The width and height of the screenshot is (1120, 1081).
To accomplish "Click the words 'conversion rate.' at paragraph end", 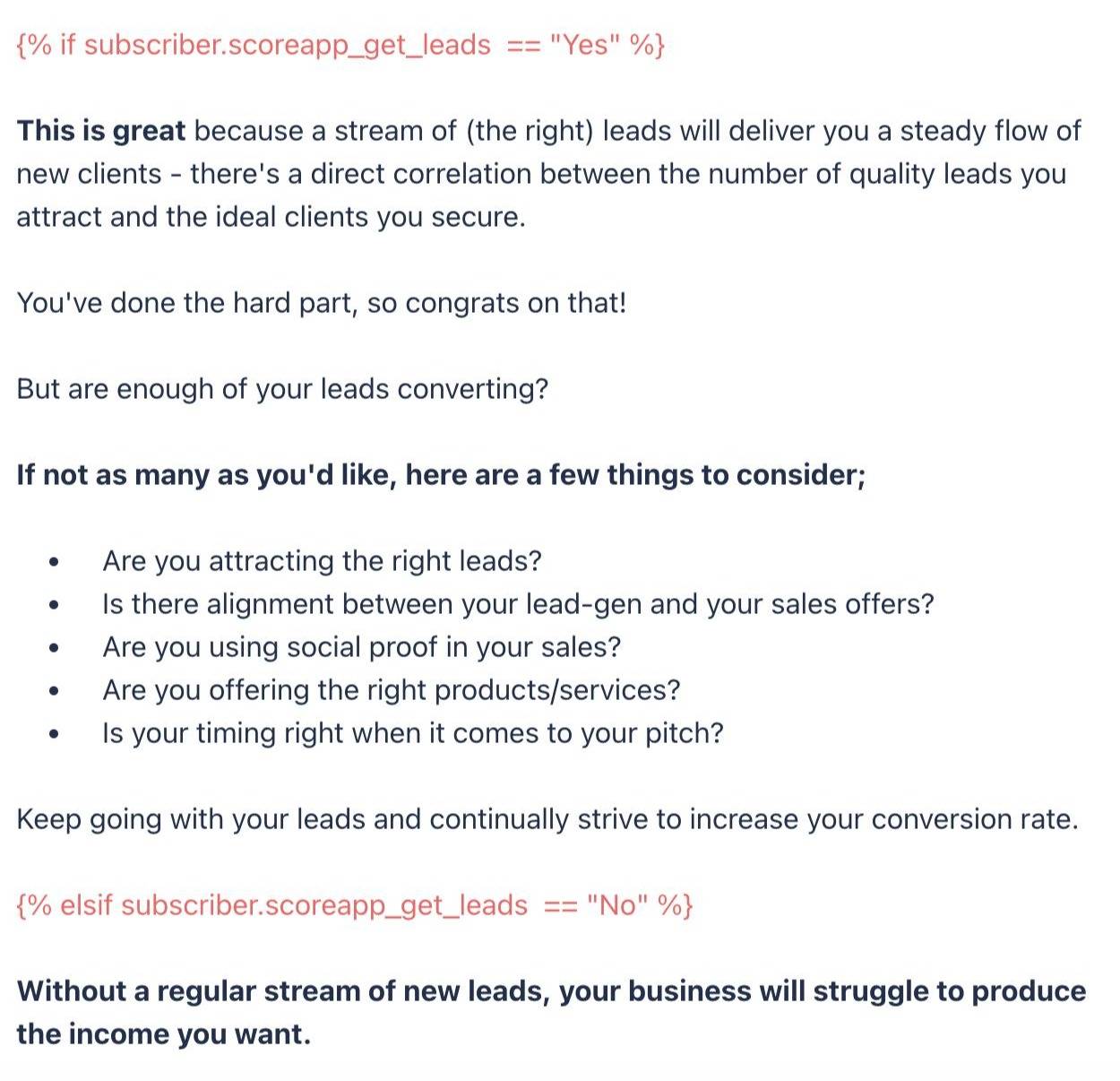I will [x=975, y=819].
